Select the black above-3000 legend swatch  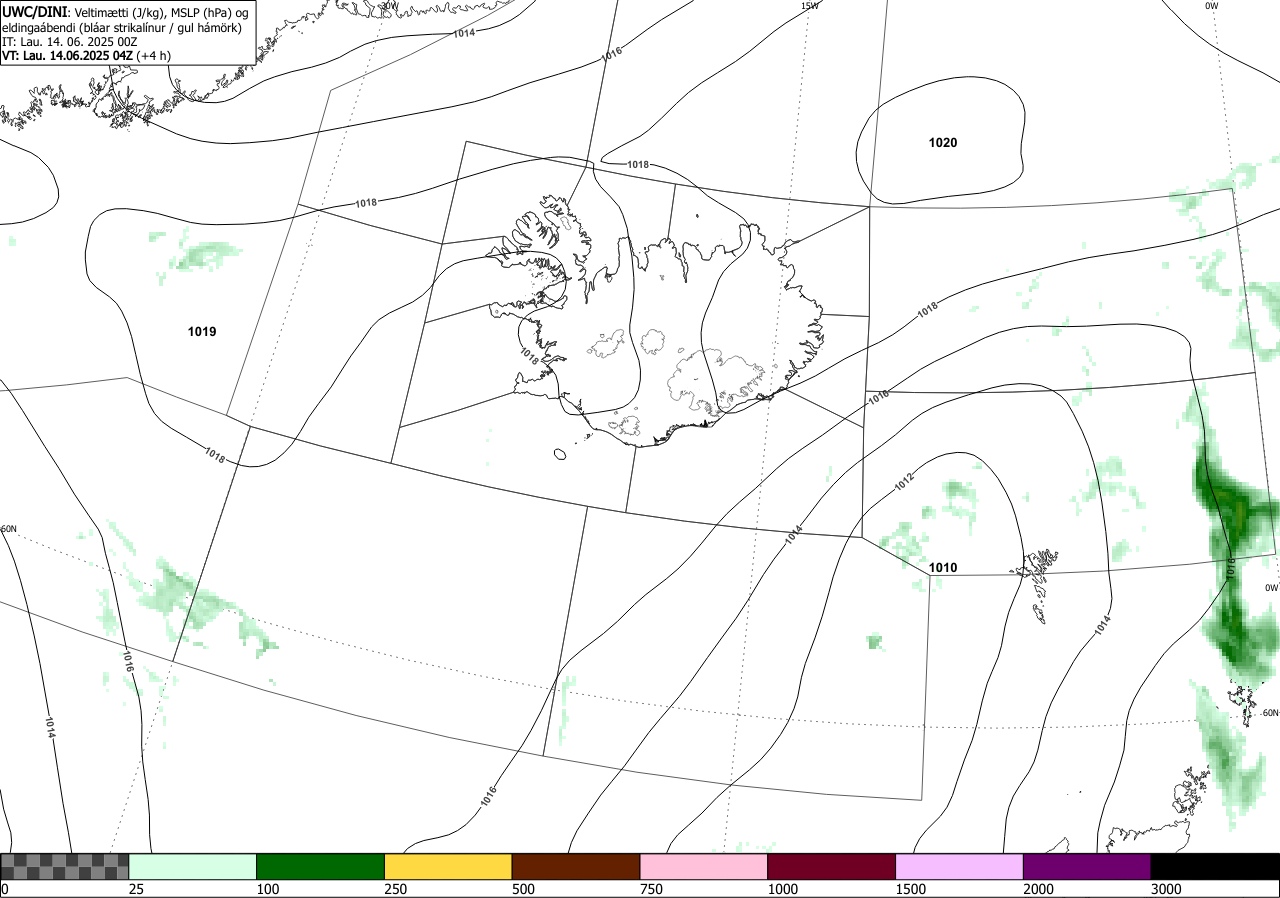pyautogui.click(x=1215, y=866)
